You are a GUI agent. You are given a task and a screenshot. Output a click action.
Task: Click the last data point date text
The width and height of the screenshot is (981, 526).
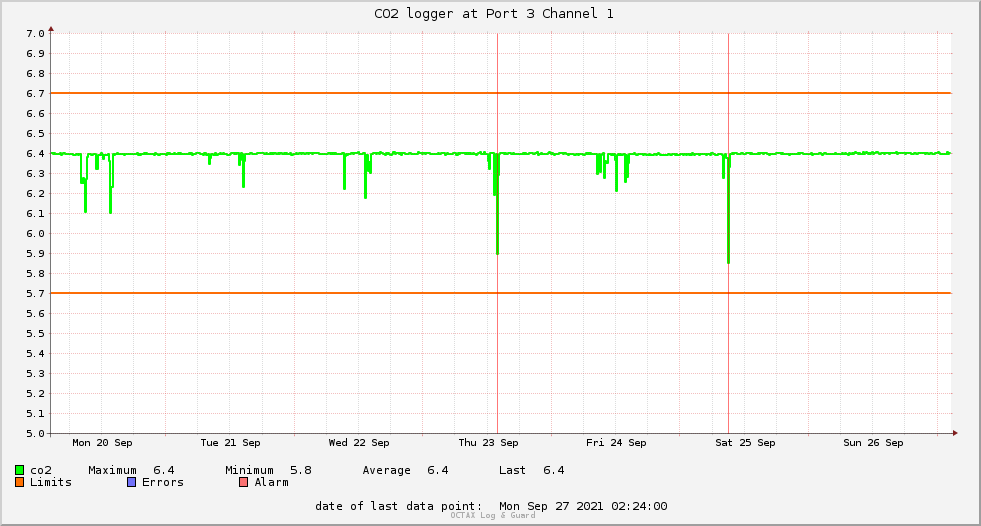(x=491, y=506)
